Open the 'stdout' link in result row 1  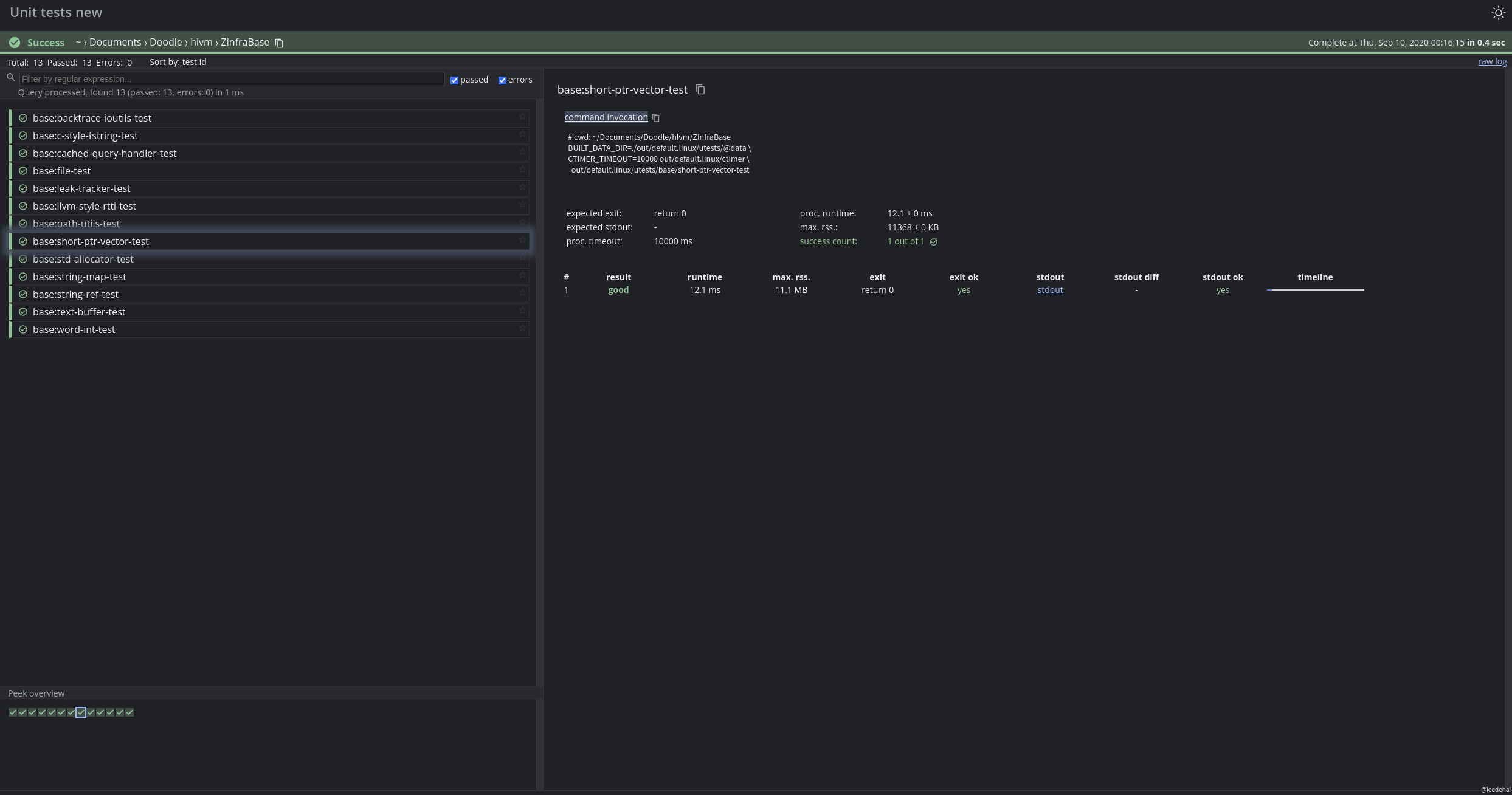[1050, 290]
